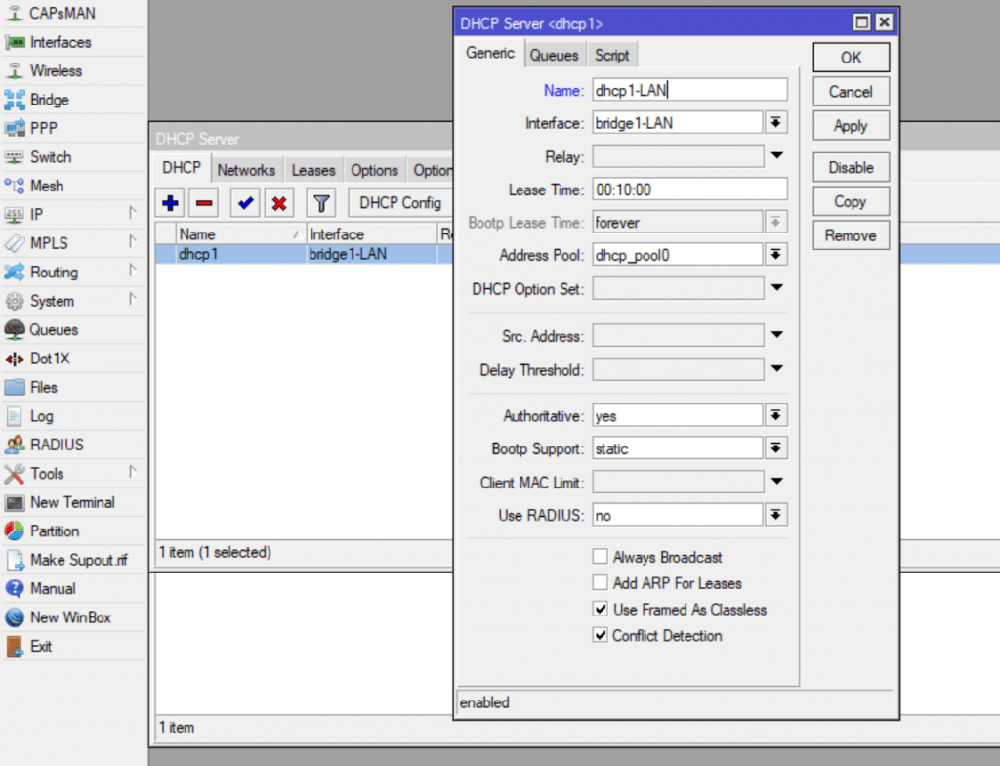Open the Wireless menu icon
The height and width of the screenshot is (766, 1000).
[x=15, y=71]
